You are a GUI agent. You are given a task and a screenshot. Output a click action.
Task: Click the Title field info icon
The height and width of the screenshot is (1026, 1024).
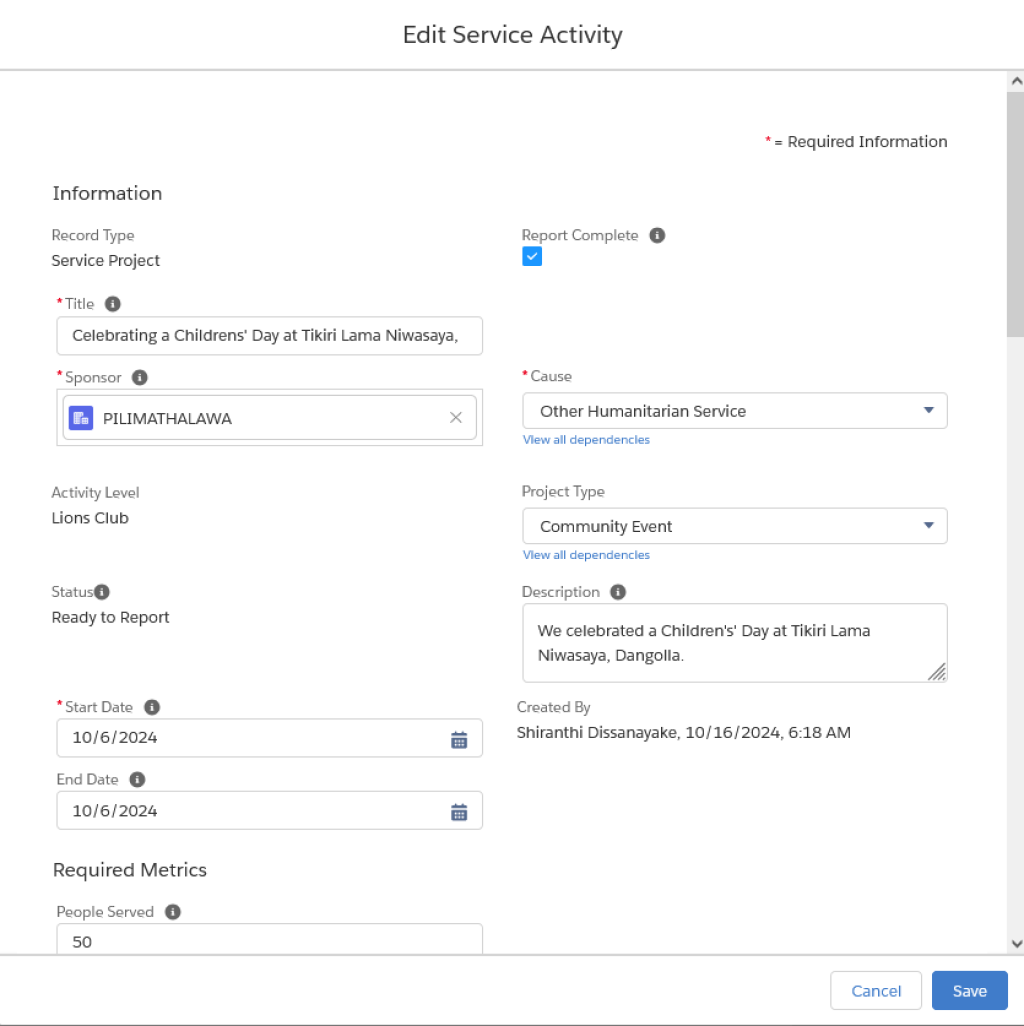tap(113, 304)
